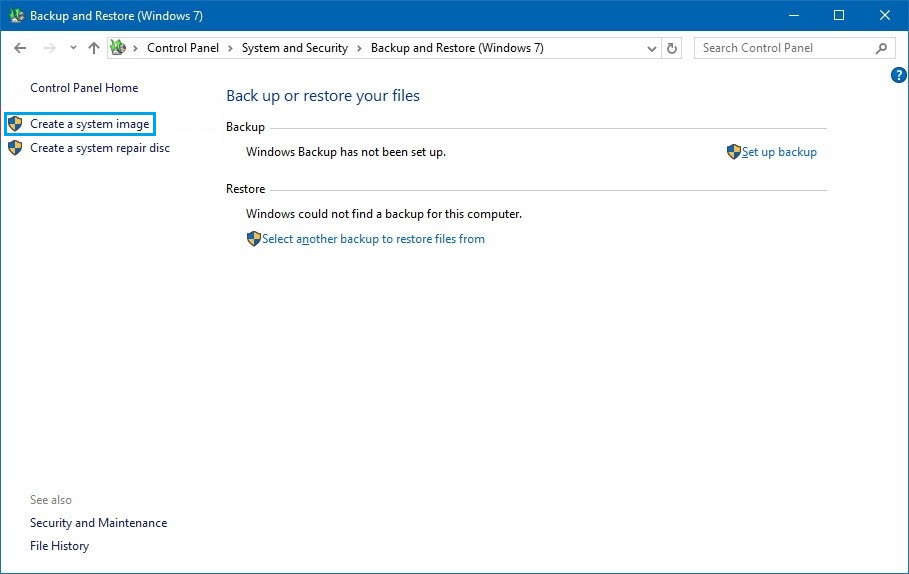Maximize the Backup and Restore window
909x574 pixels.
[839, 16]
